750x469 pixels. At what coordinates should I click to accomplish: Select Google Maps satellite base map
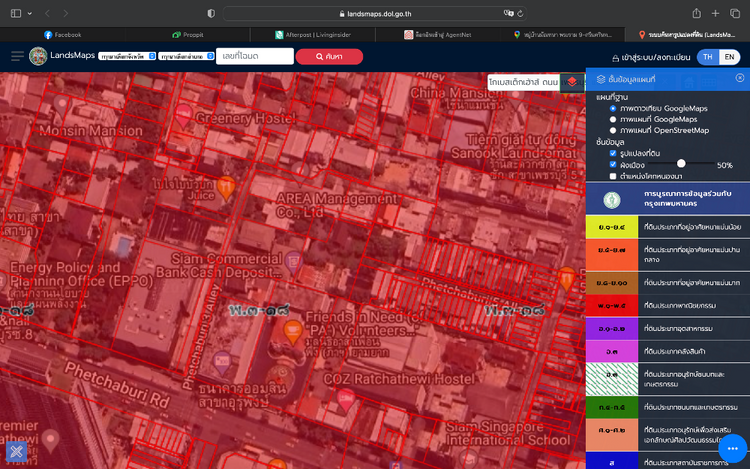coord(613,109)
